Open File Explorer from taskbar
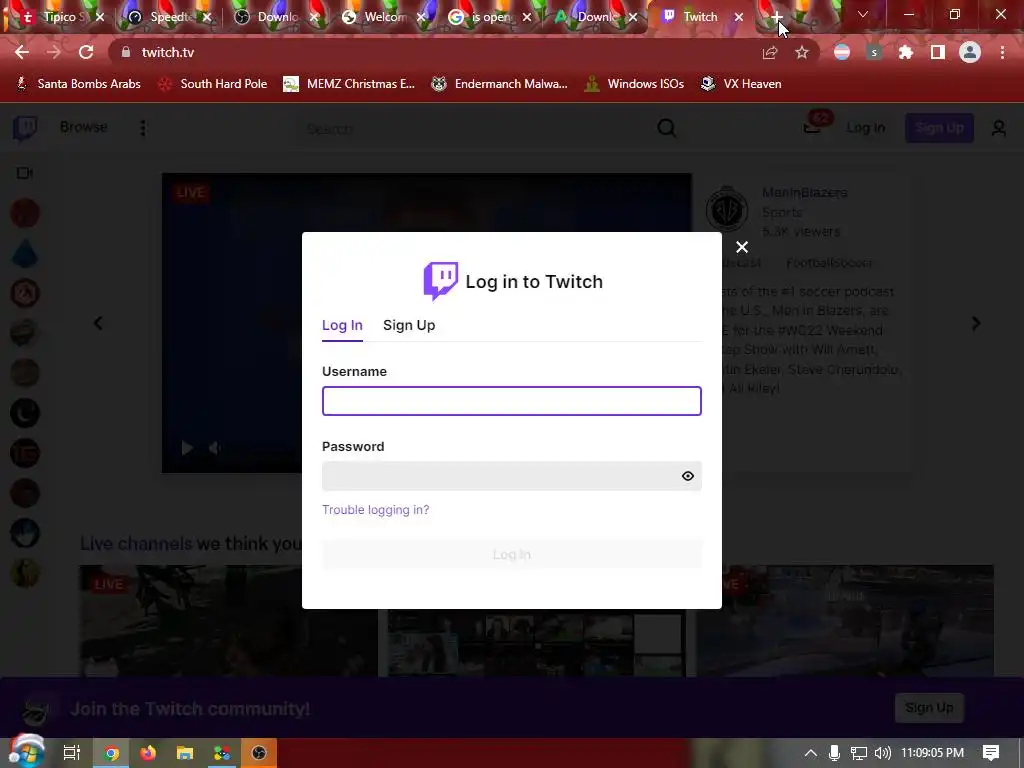Viewport: 1024px width, 768px height. 185,753
